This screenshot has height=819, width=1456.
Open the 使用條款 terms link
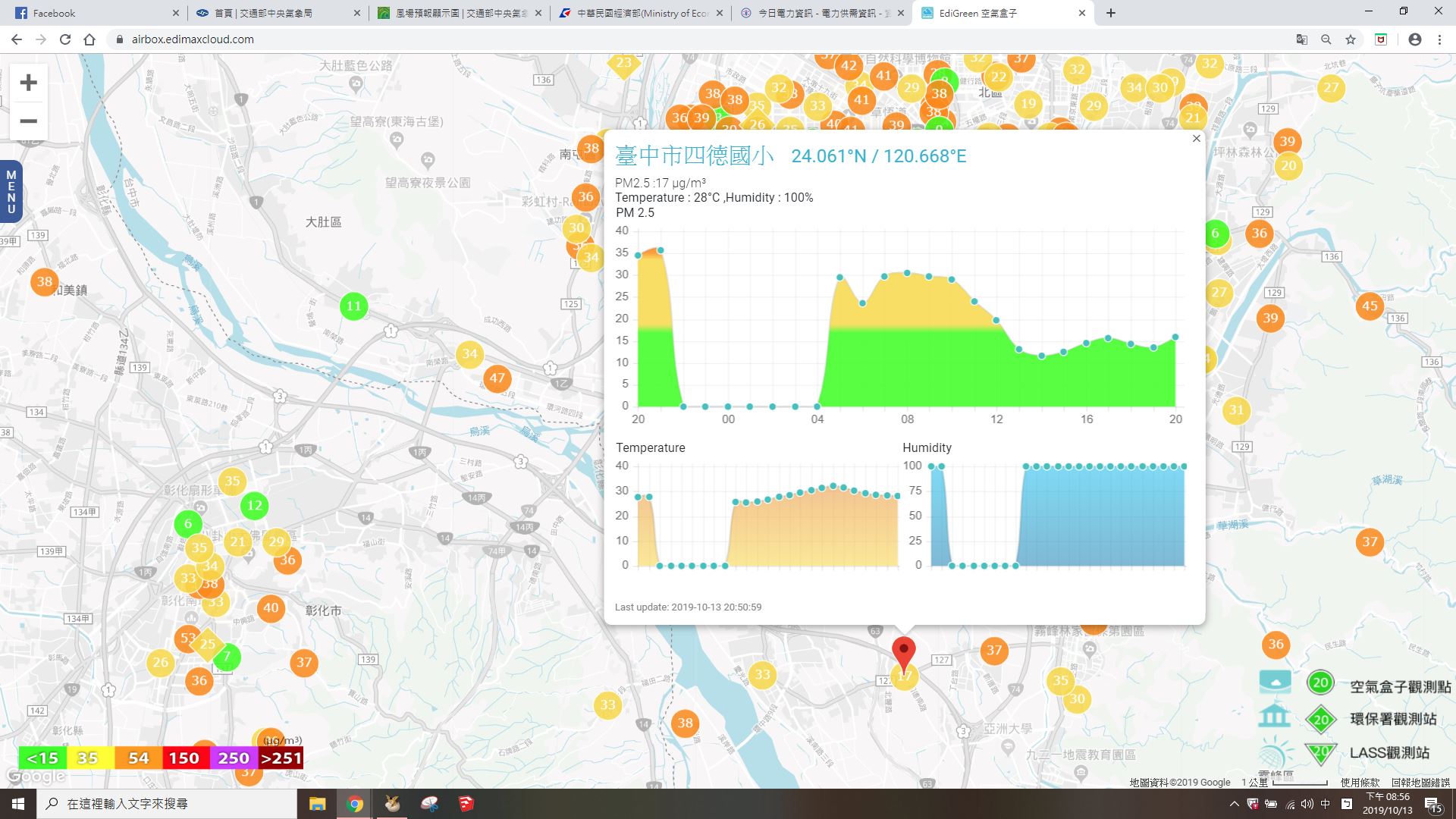[x=1360, y=783]
